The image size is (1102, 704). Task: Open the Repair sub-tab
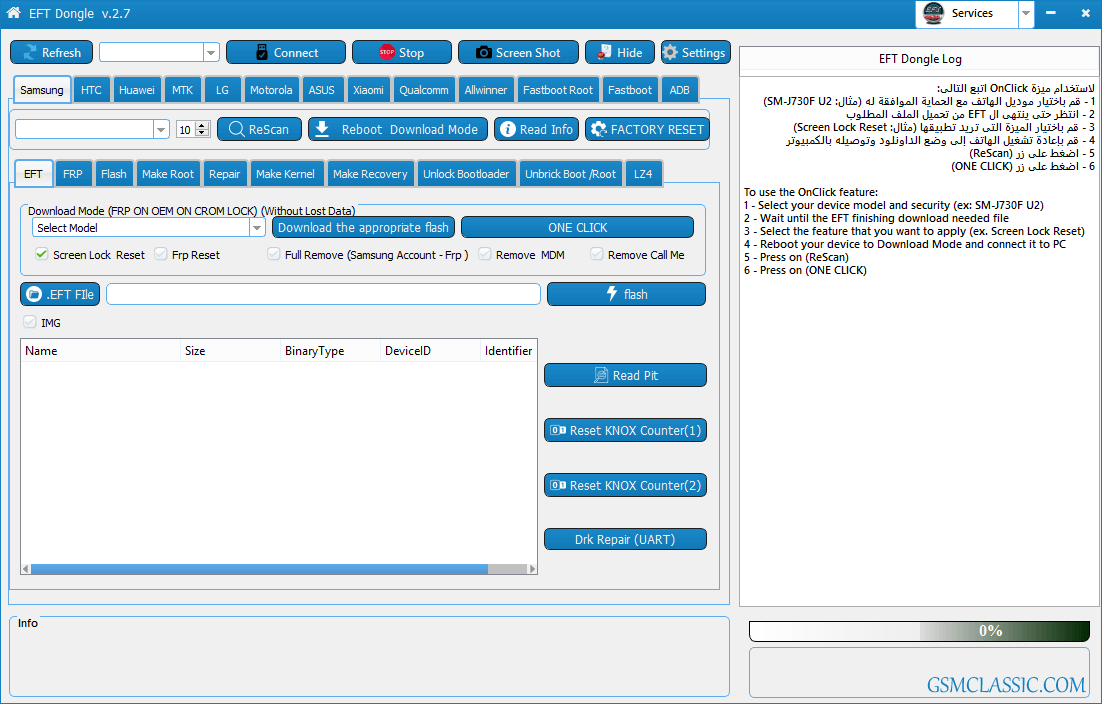click(225, 174)
